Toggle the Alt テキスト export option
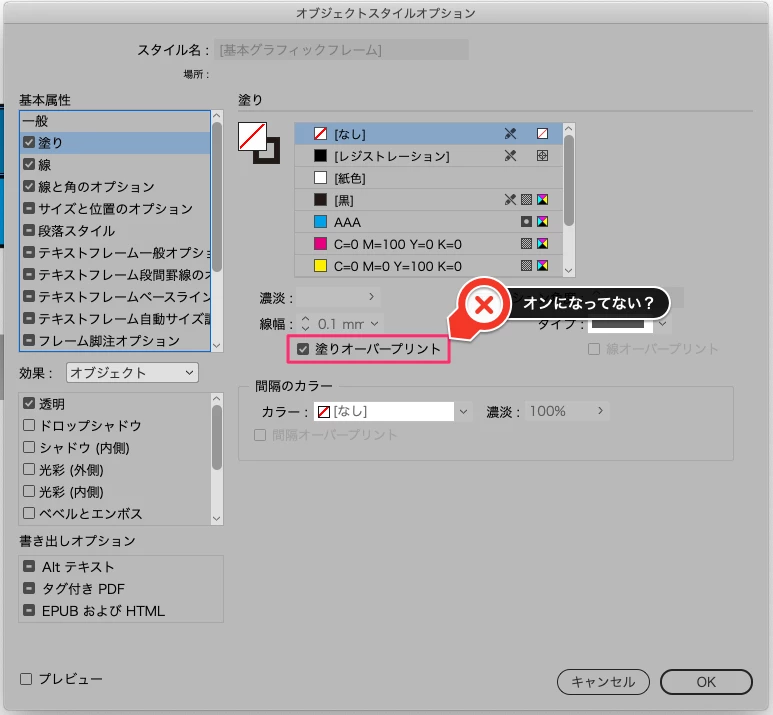The image size is (773, 715). tap(29, 566)
